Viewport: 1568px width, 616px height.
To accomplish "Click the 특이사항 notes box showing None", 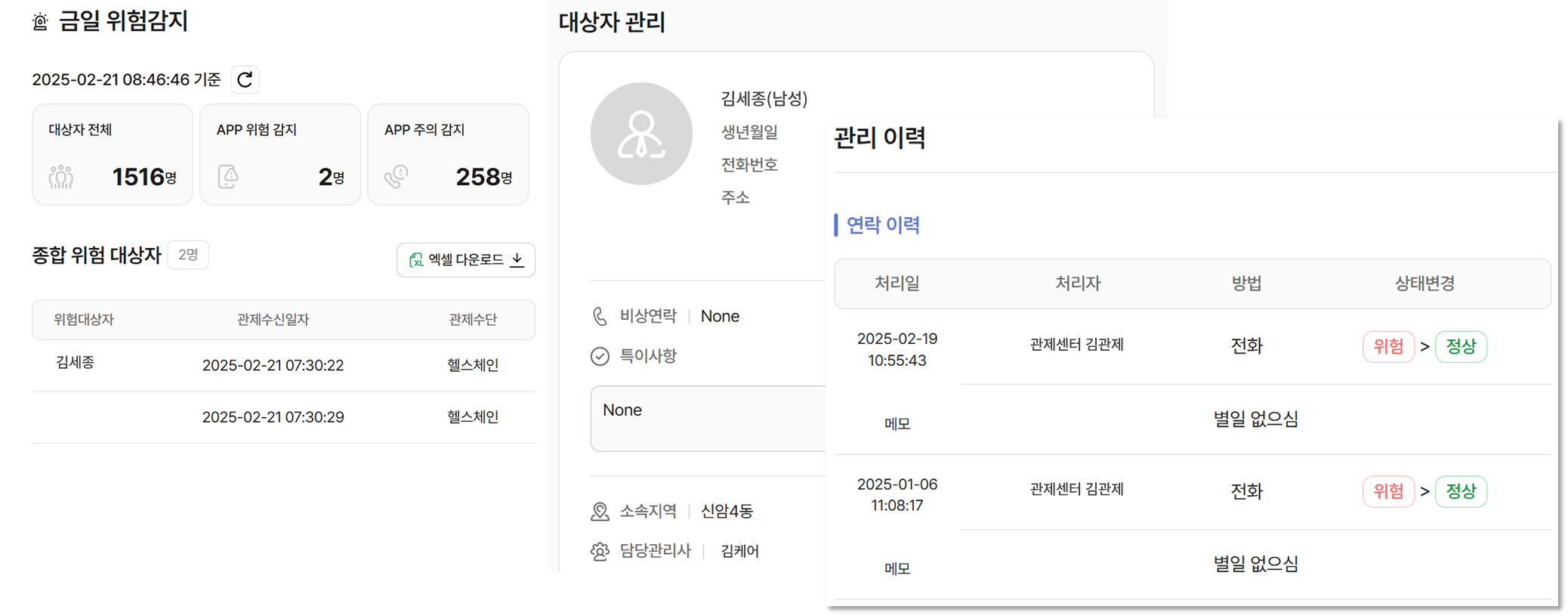I will 708,419.
